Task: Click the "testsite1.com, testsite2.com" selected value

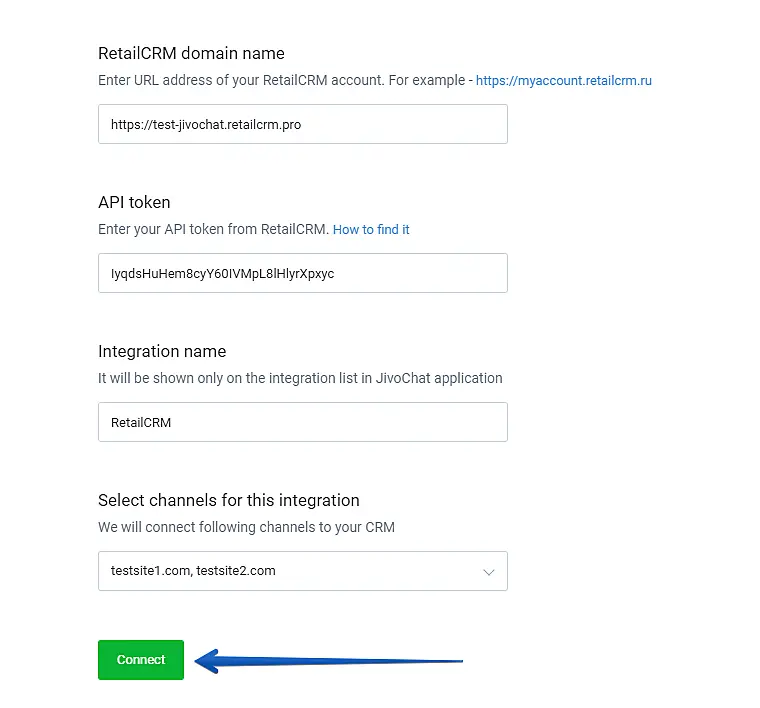Action: tap(193, 571)
